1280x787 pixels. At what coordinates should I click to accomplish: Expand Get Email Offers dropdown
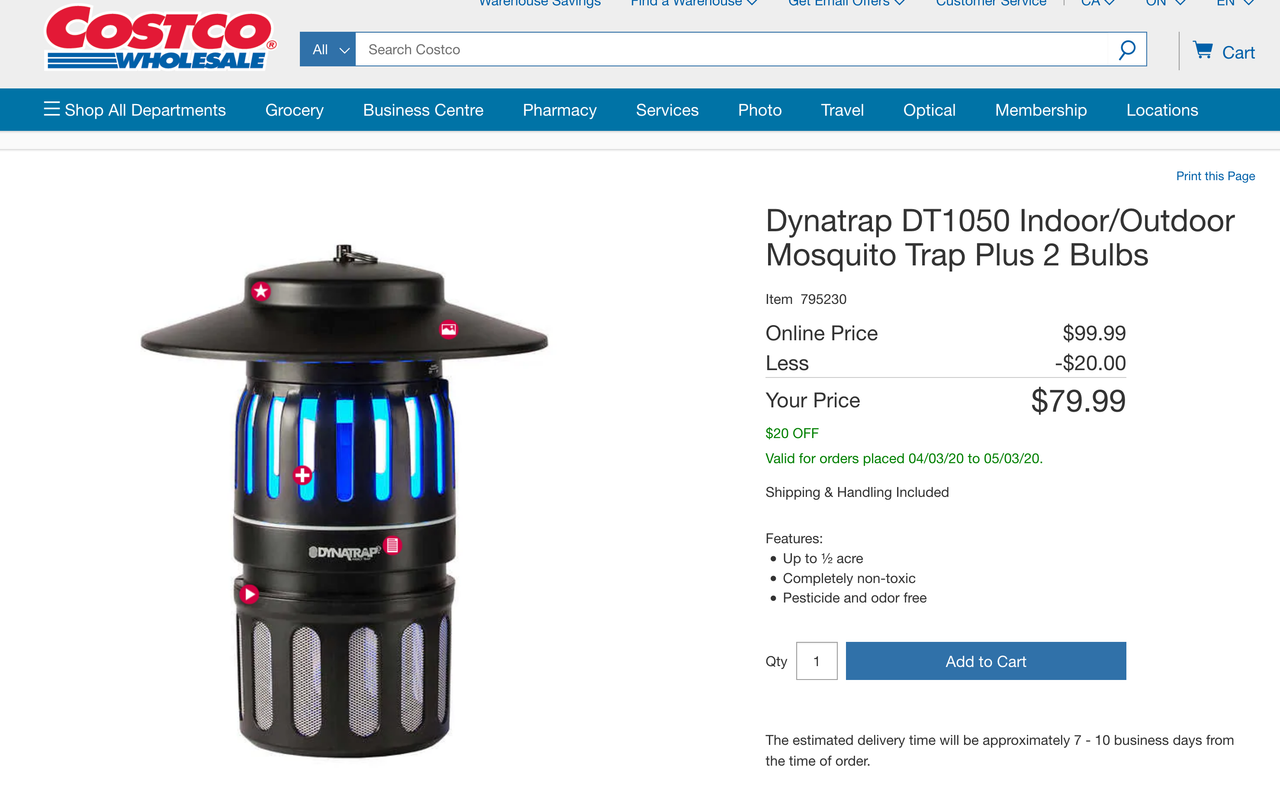(846, 3)
